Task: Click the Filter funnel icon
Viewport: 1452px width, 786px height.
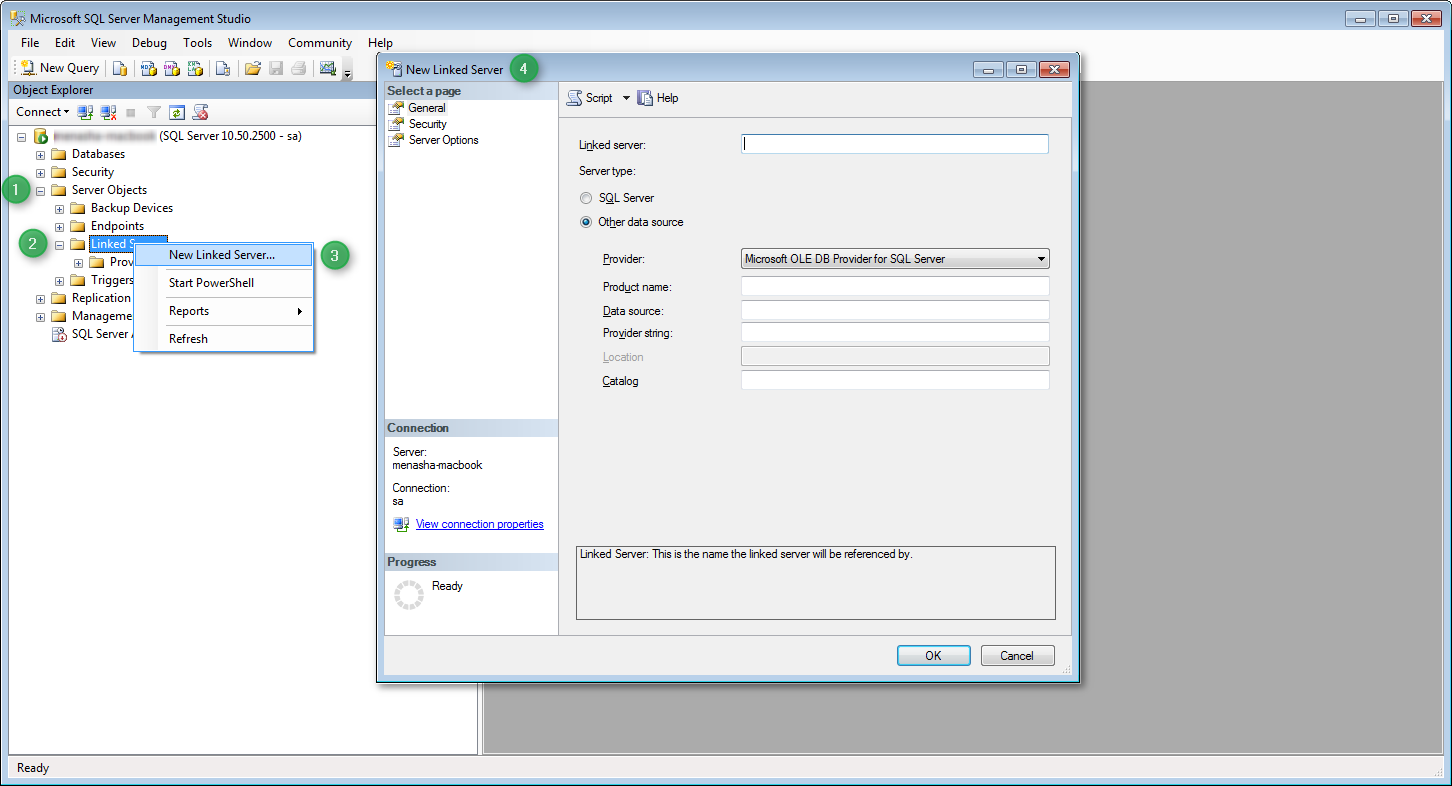Action: [x=154, y=112]
